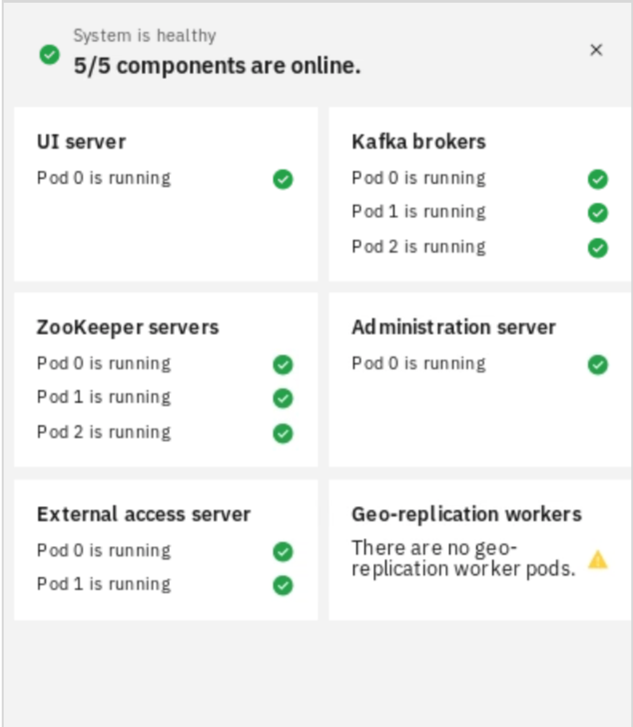Screen dimensions: 633x727
Task: Select the Administration server card heading
Action: [454, 327]
